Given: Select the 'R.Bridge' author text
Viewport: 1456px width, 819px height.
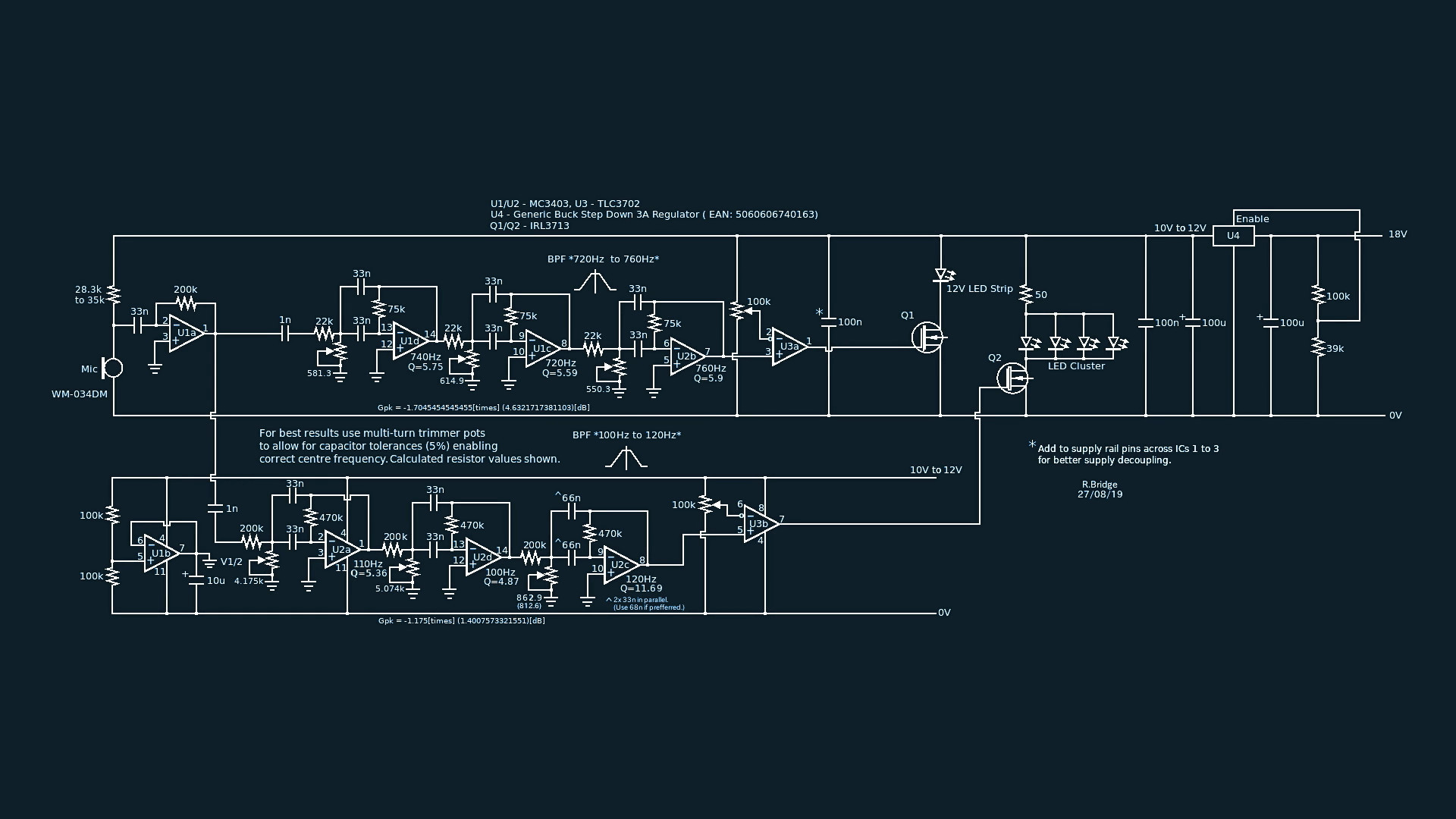Looking at the screenshot, I should click(x=1100, y=485).
